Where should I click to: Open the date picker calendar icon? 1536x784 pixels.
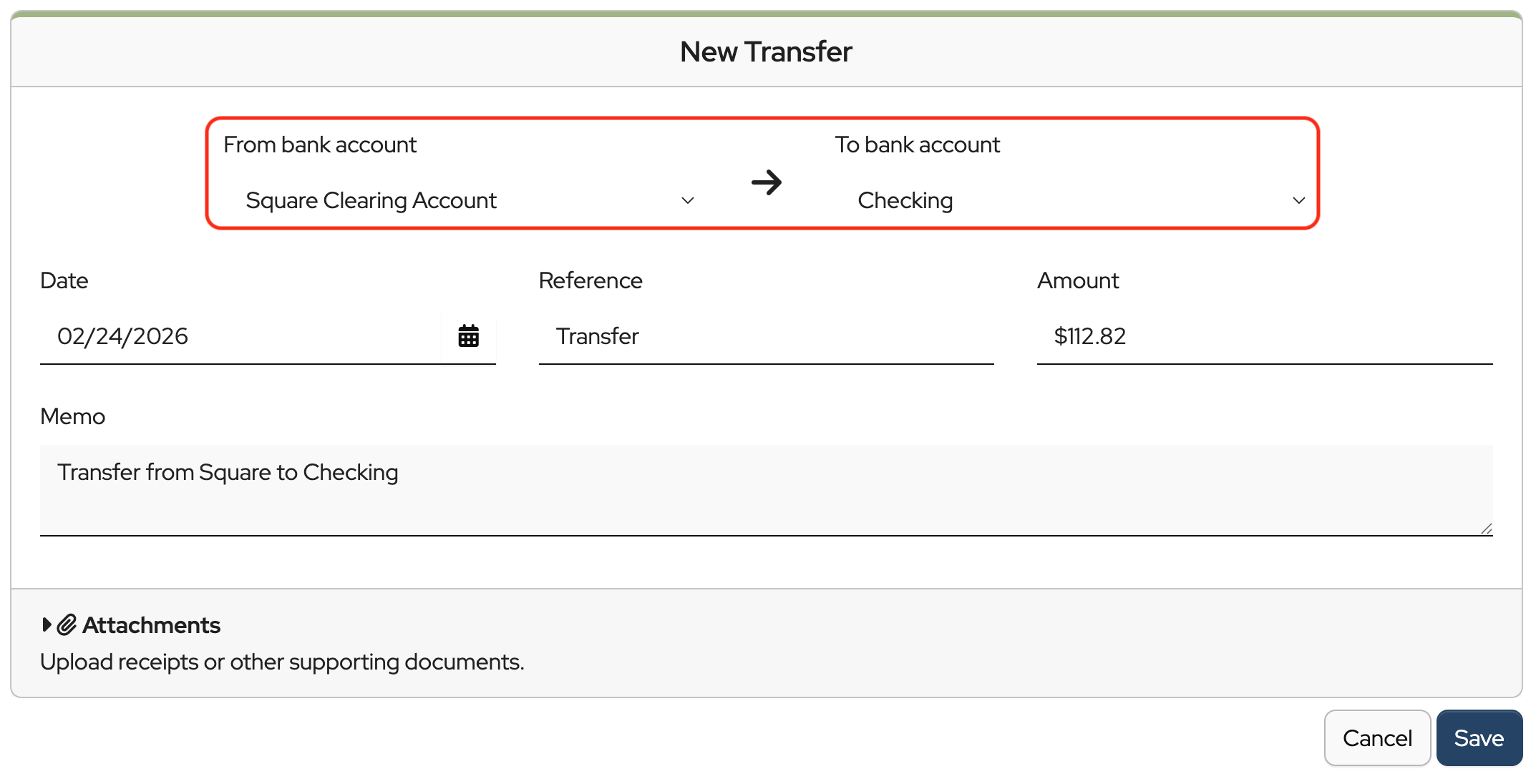(x=468, y=335)
